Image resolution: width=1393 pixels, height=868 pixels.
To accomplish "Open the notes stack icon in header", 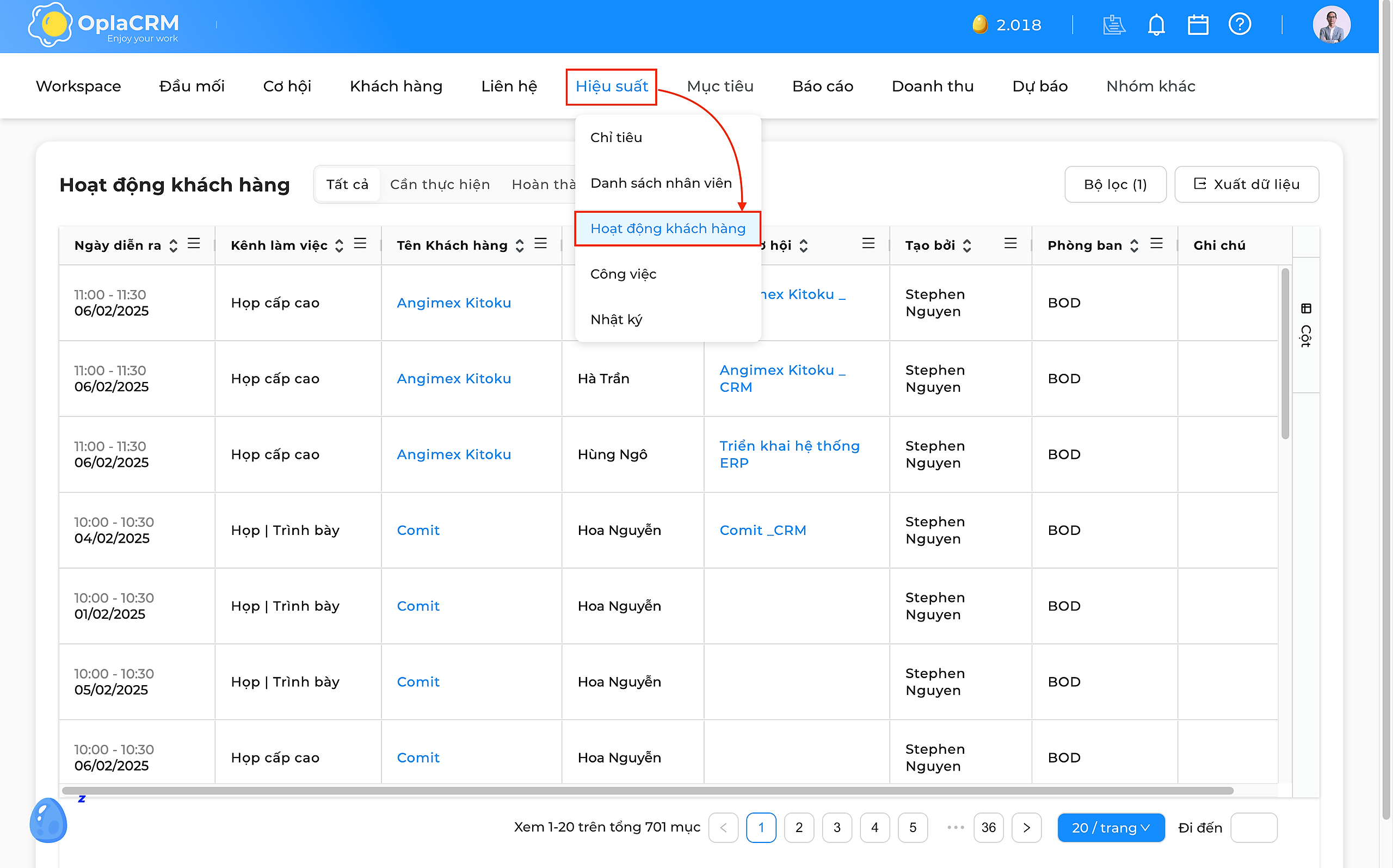I will coord(1113,24).
